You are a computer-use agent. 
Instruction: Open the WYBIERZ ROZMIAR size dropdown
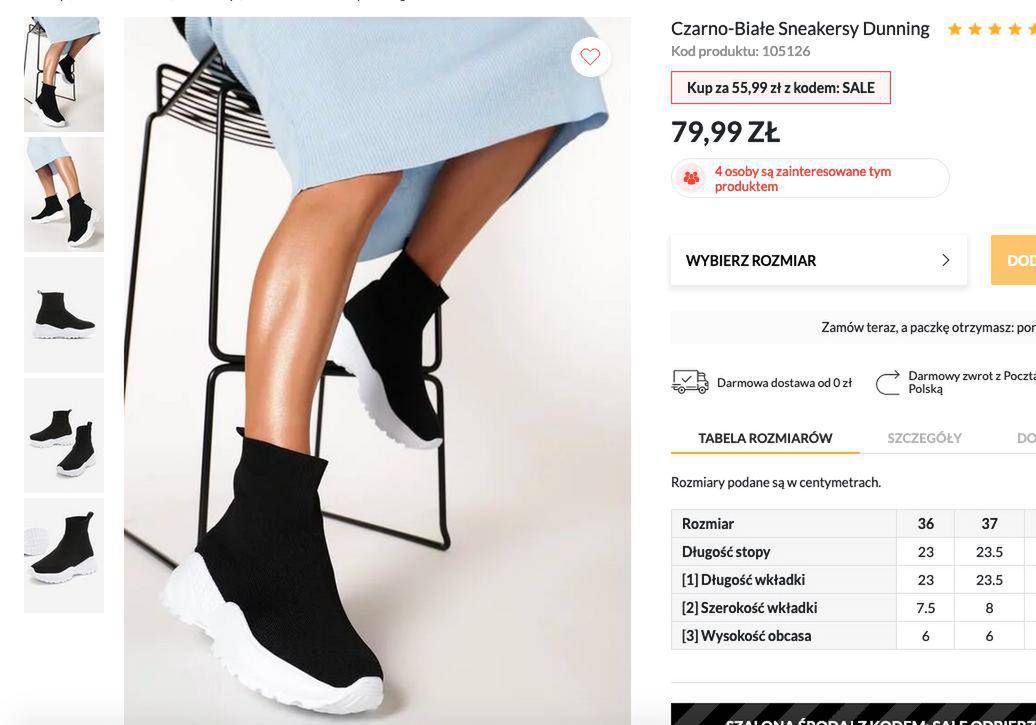tap(819, 260)
